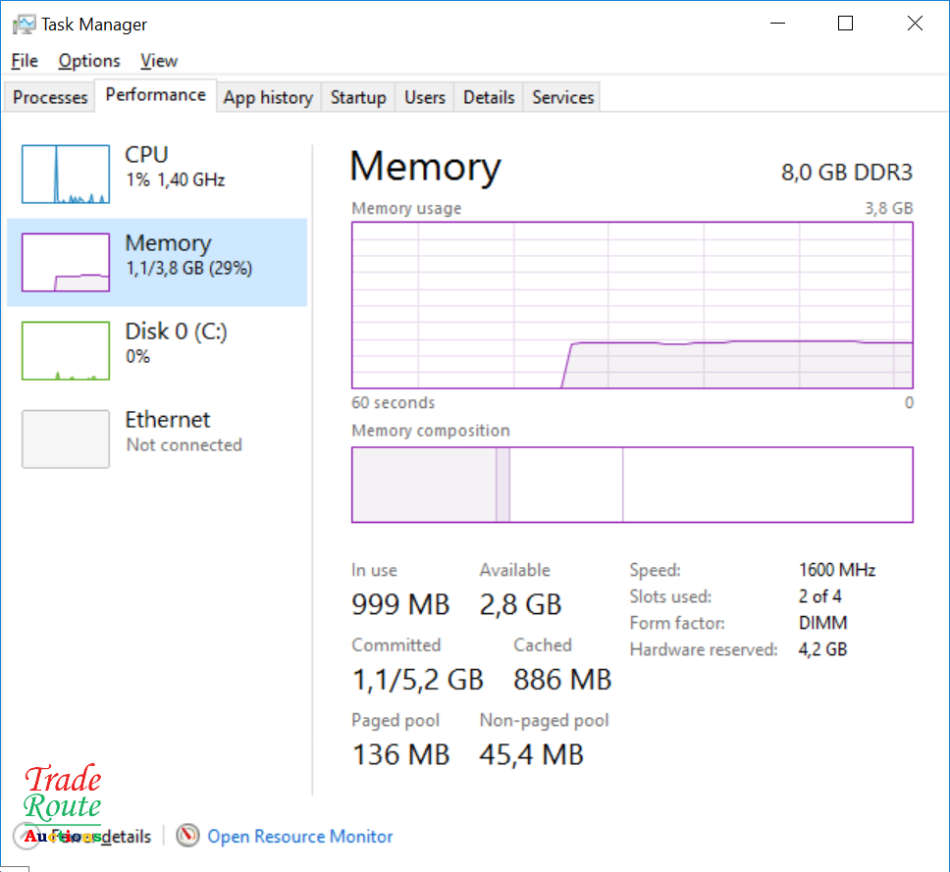The width and height of the screenshot is (950, 872).
Task: Switch to the Services tab
Action: pos(562,97)
